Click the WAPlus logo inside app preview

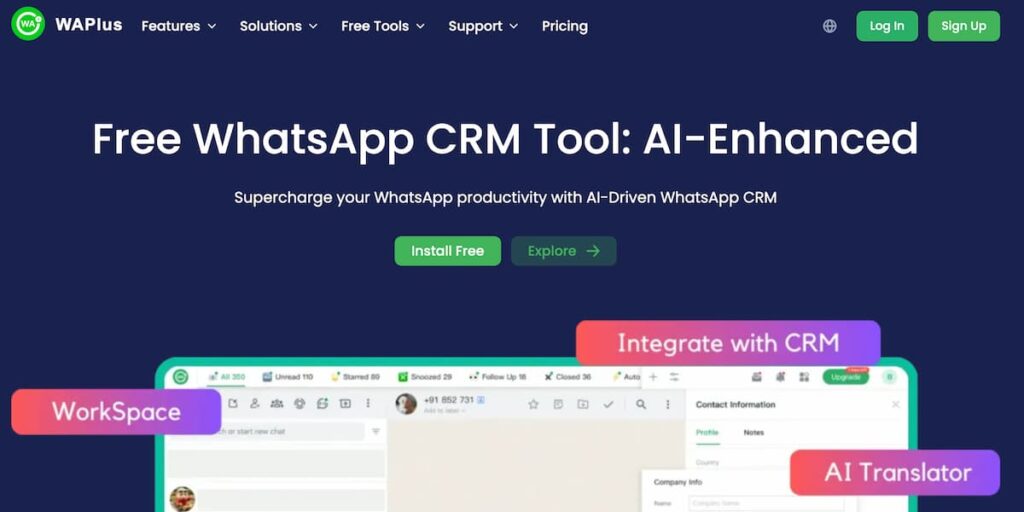[181, 377]
